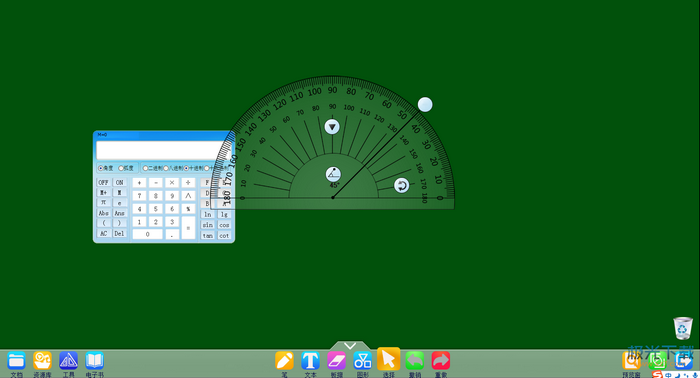Collapse the bottom toolbar chevron

point(350,345)
